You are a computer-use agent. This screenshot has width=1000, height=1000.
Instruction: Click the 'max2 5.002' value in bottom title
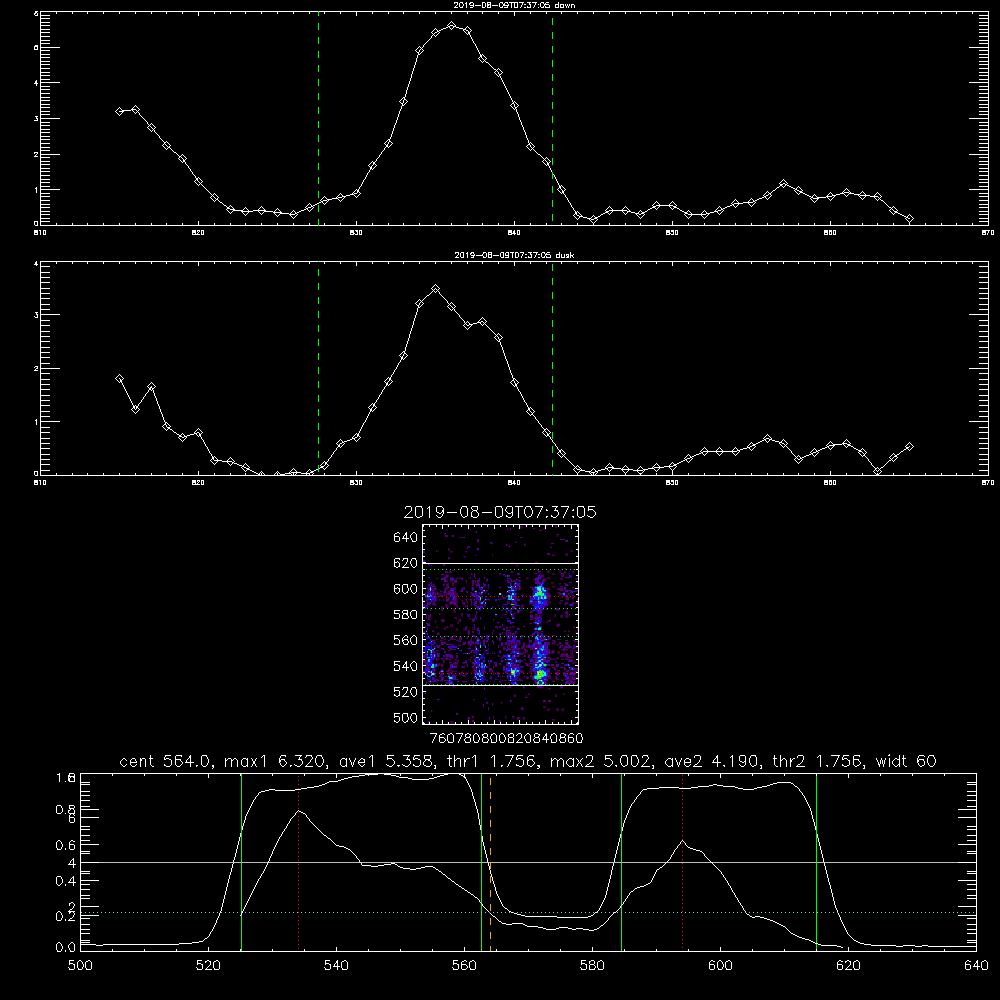pos(601,761)
